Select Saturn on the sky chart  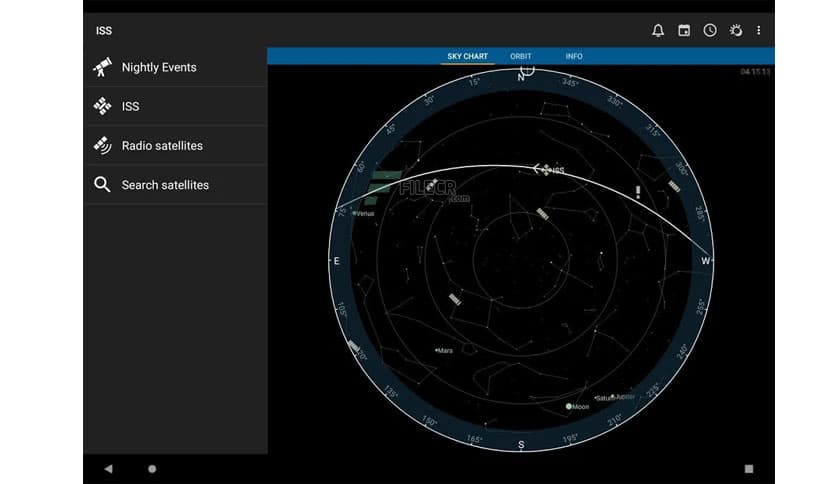click(600, 398)
